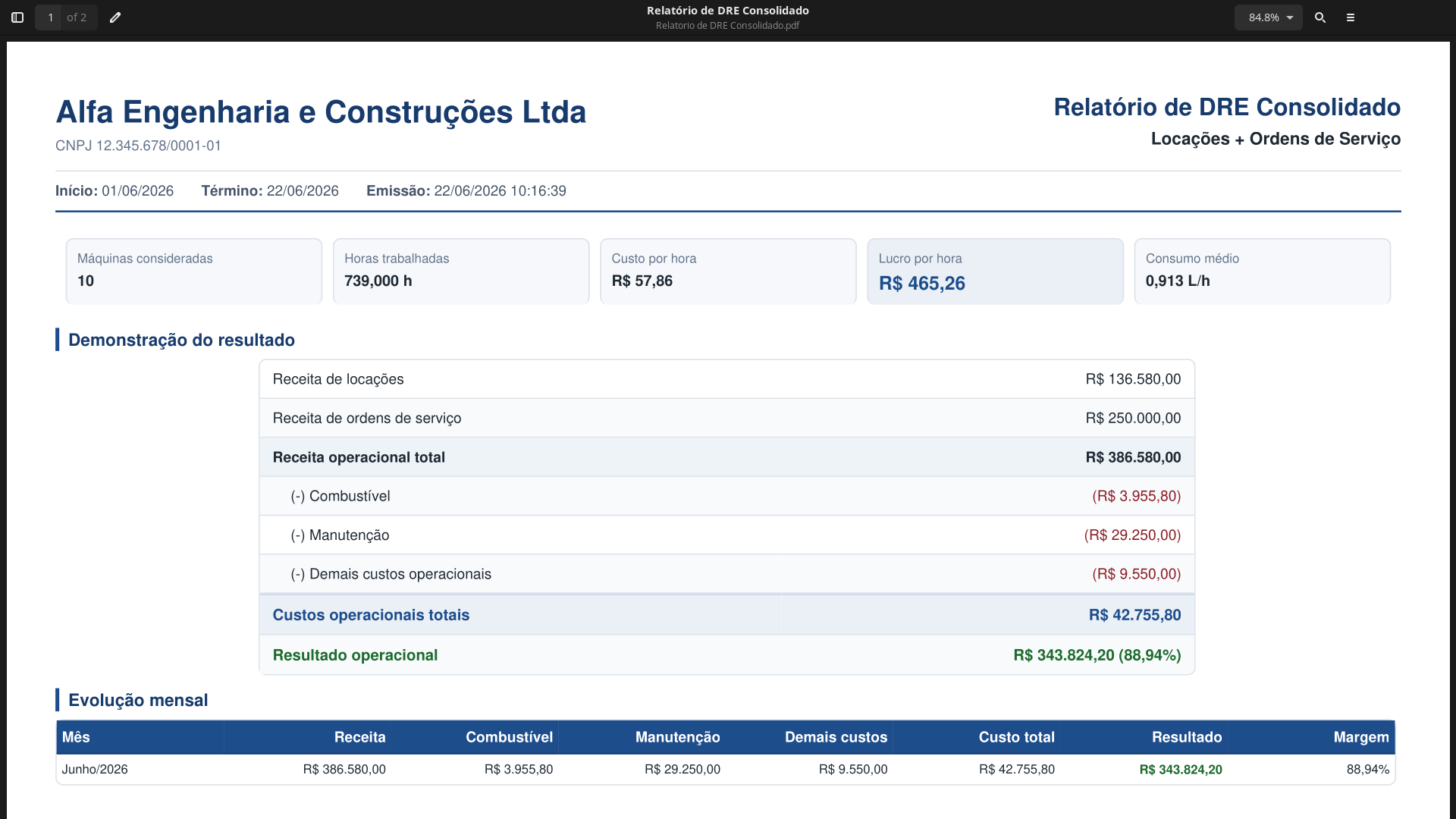1456x819 pixels.
Task: Select the Início 01/06/2026 date
Action: (x=115, y=191)
